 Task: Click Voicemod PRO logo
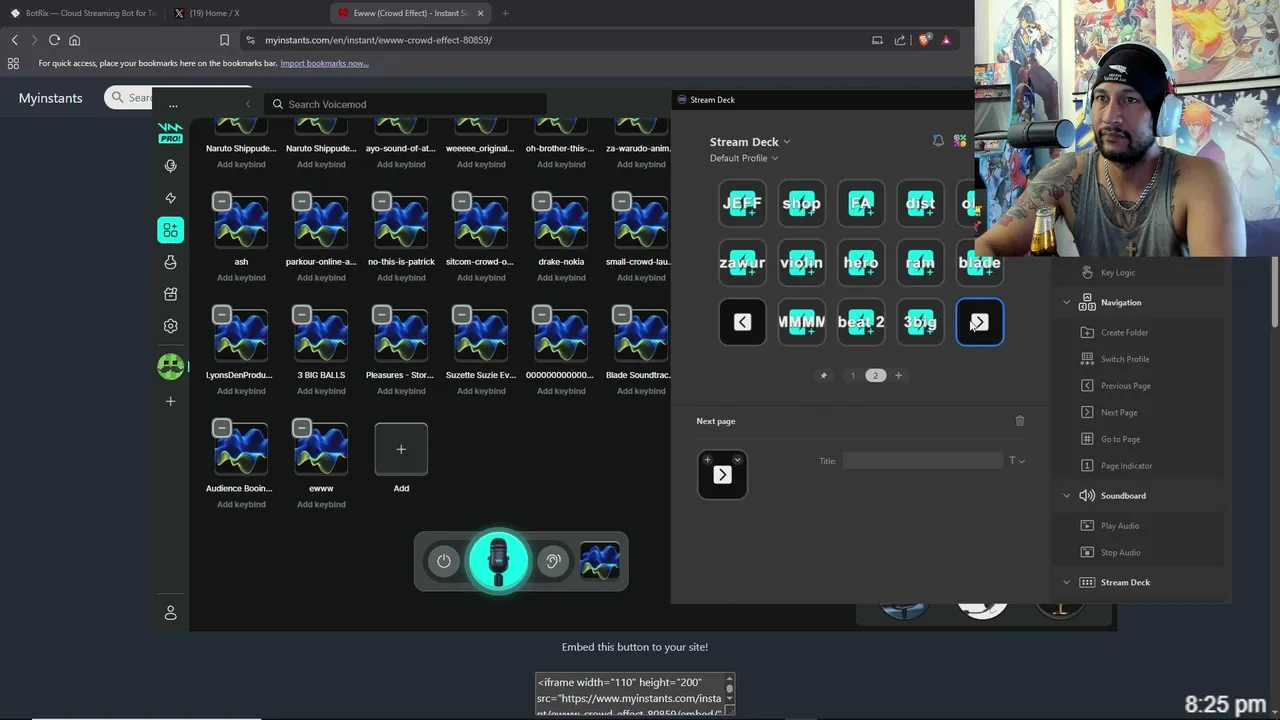(x=170, y=133)
